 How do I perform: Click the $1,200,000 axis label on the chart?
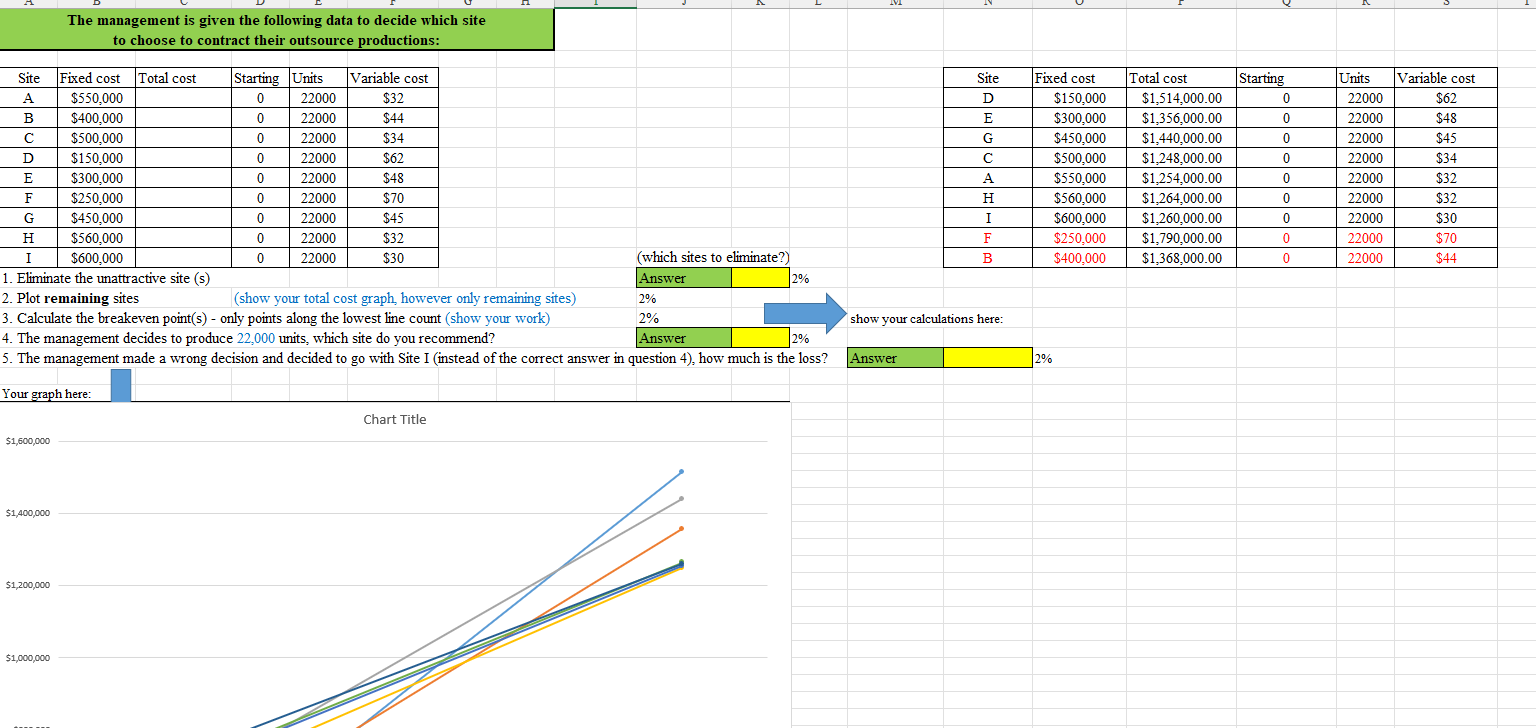pyautogui.click(x=27, y=585)
